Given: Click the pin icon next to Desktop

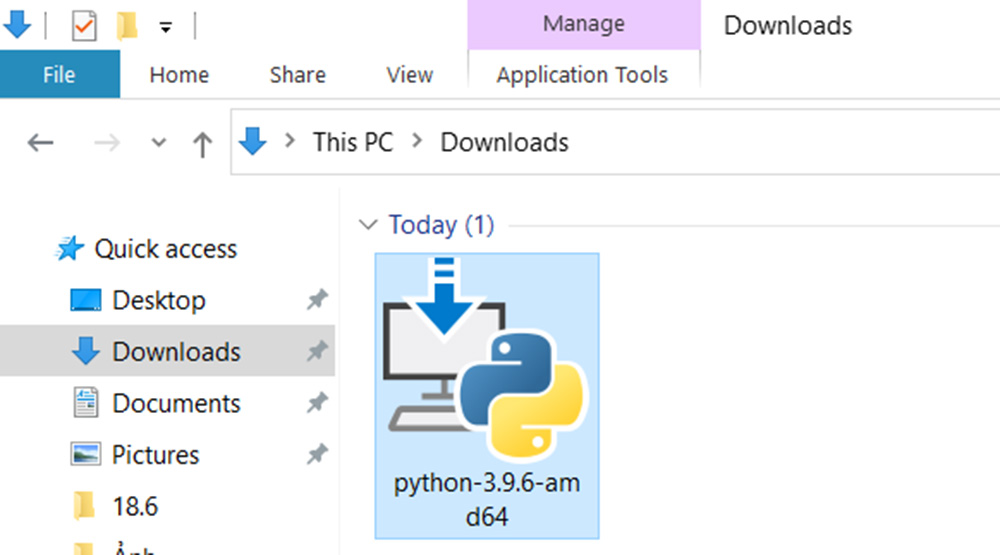Looking at the screenshot, I should [x=317, y=299].
